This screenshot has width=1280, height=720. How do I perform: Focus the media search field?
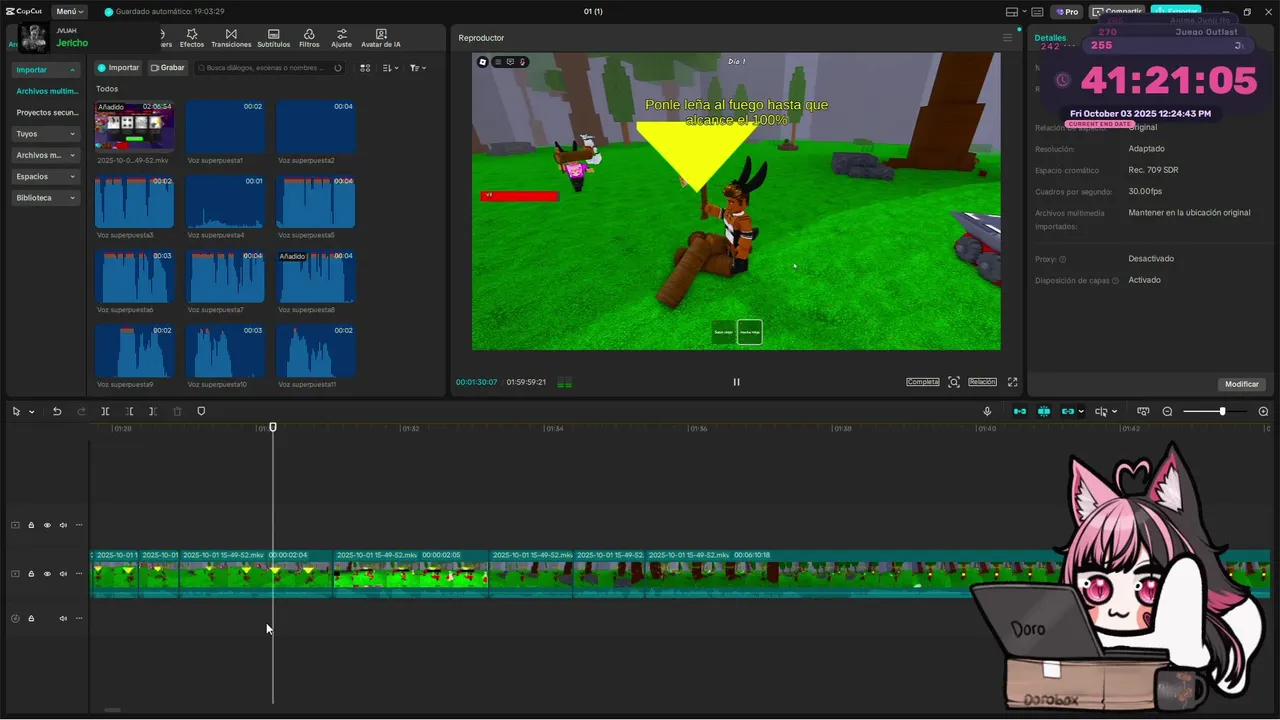tap(269, 68)
